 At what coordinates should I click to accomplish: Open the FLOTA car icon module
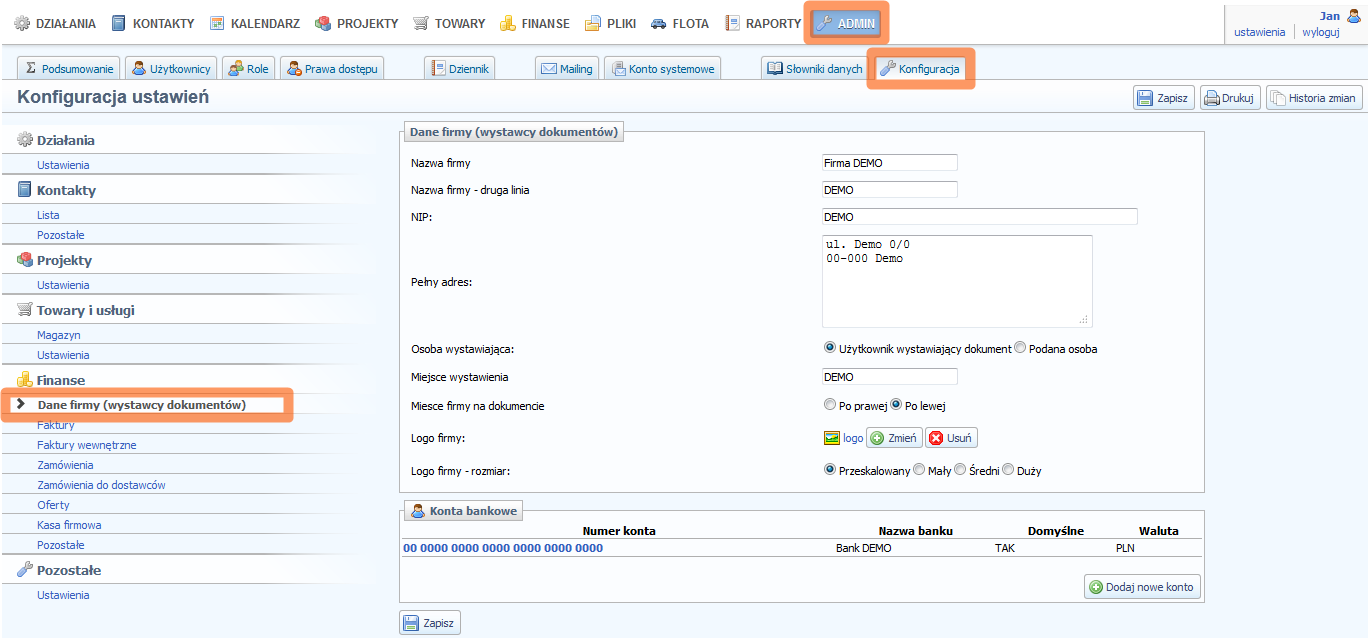coord(659,23)
